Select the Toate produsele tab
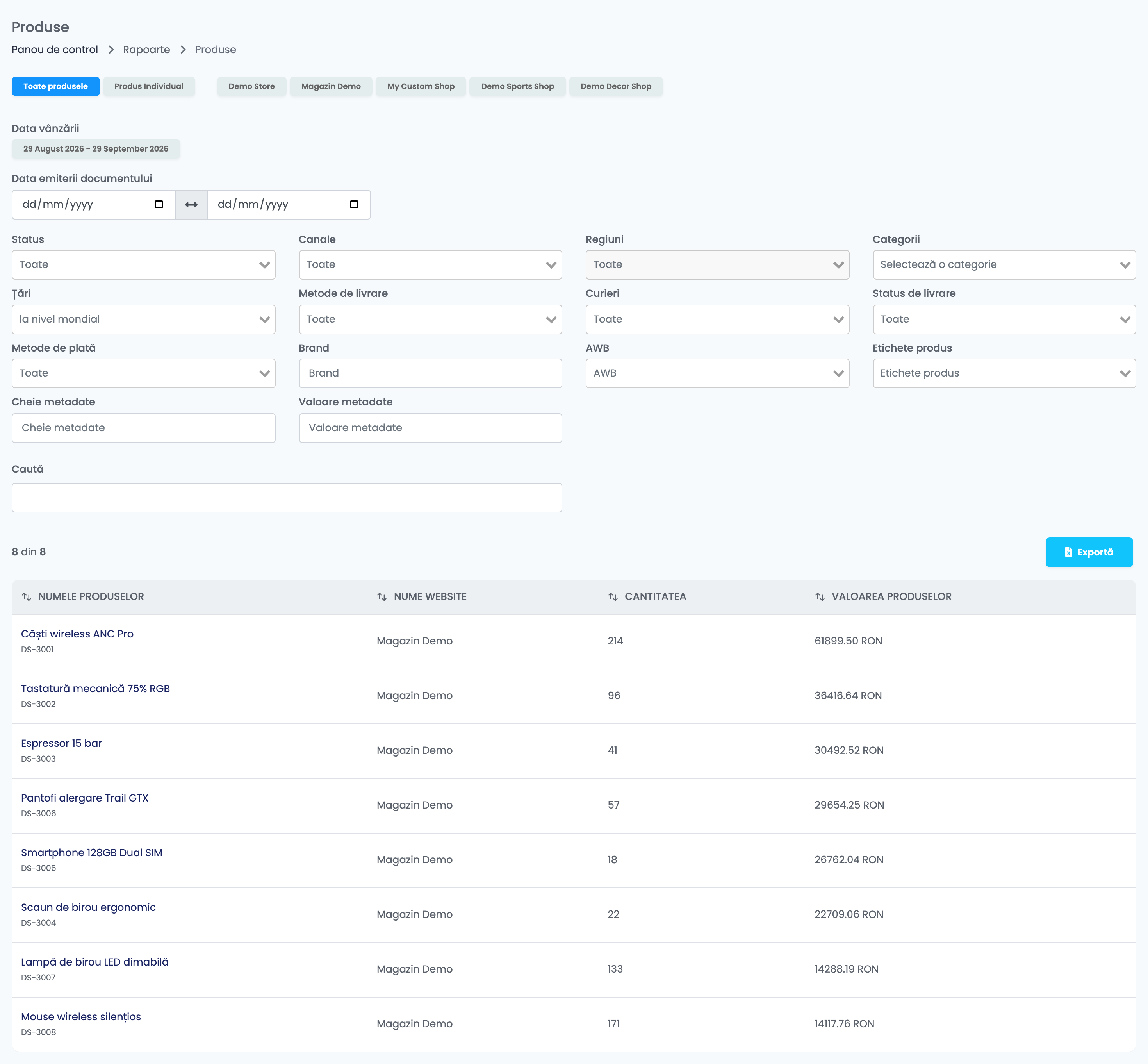The width and height of the screenshot is (1148, 1064). (55, 86)
